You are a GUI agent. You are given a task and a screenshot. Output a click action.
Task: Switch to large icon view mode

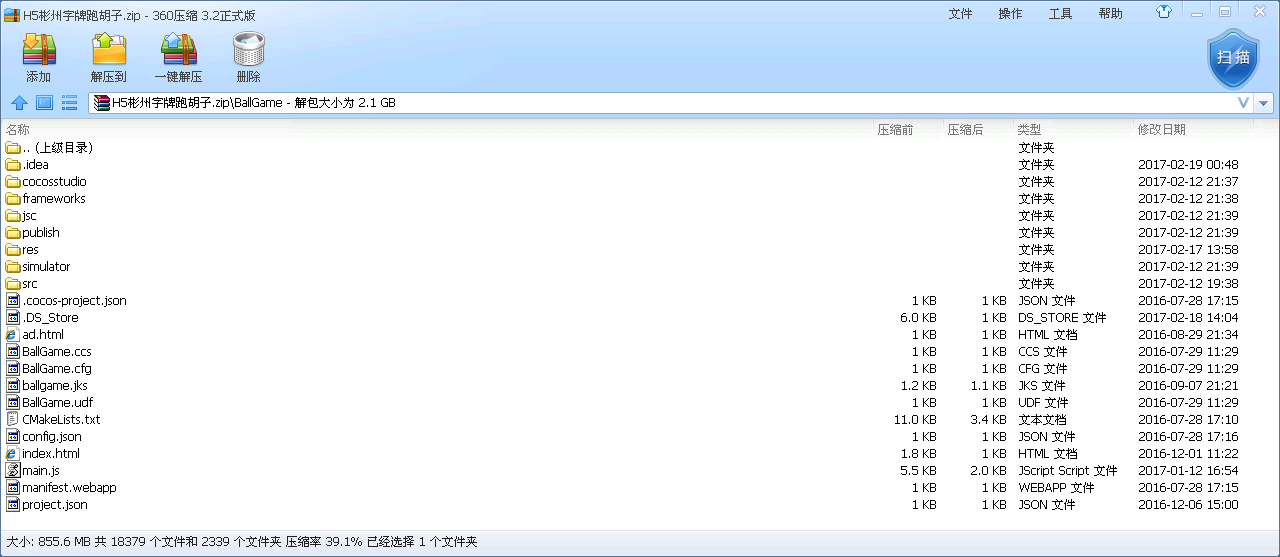click(44, 103)
